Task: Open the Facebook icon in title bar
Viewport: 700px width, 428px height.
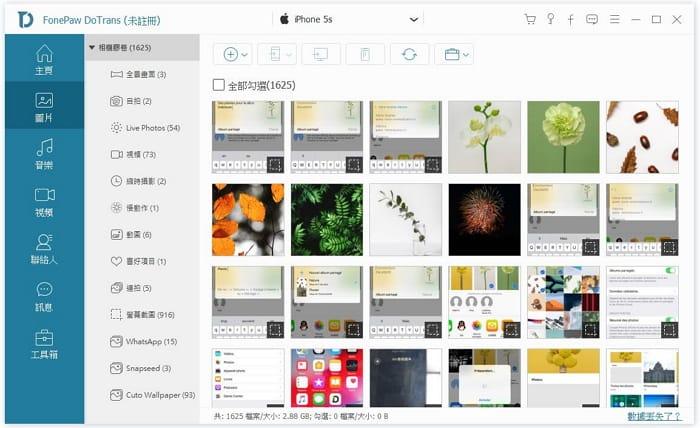Action: (x=571, y=19)
